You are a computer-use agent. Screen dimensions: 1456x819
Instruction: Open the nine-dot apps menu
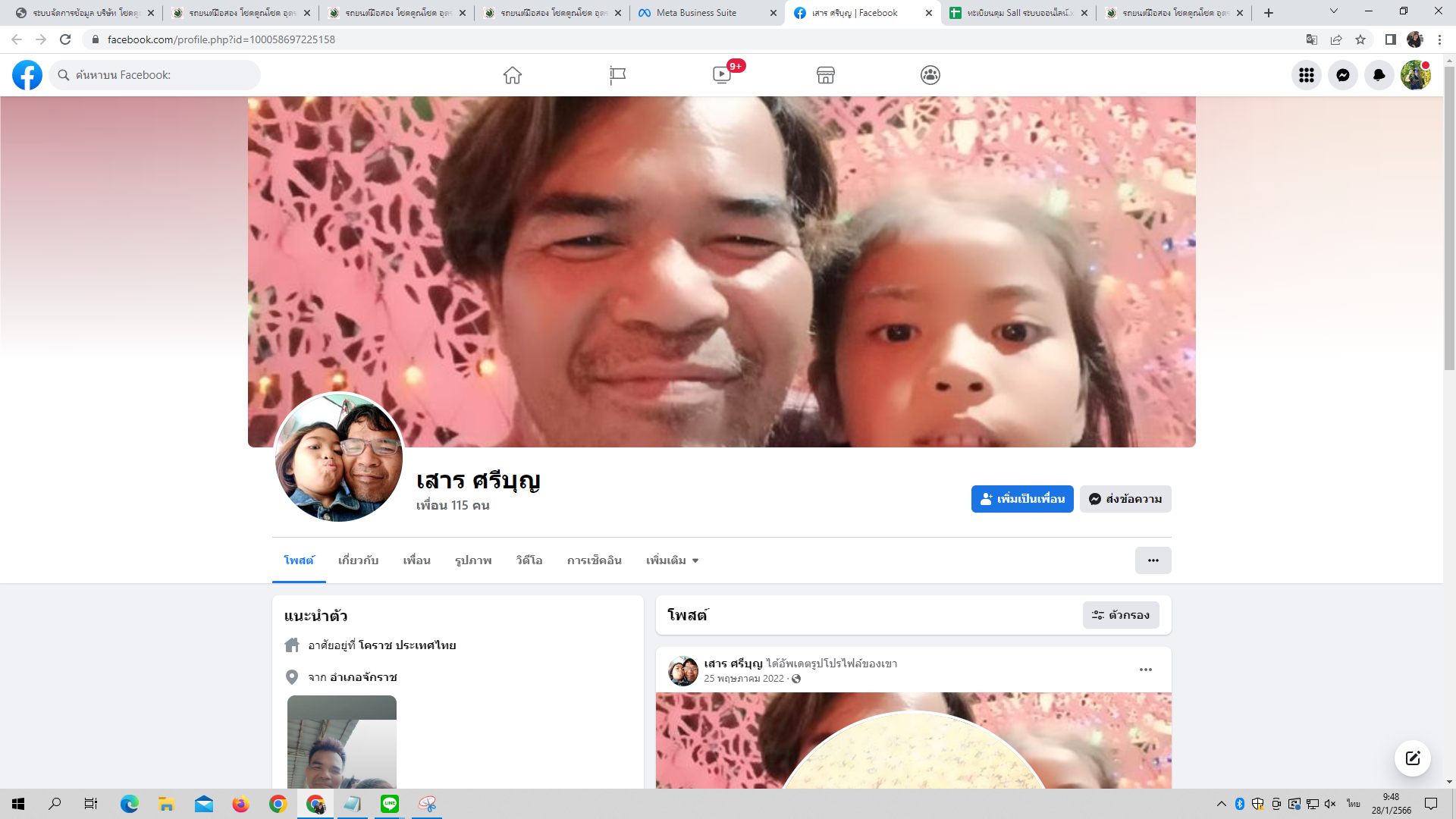(x=1307, y=75)
